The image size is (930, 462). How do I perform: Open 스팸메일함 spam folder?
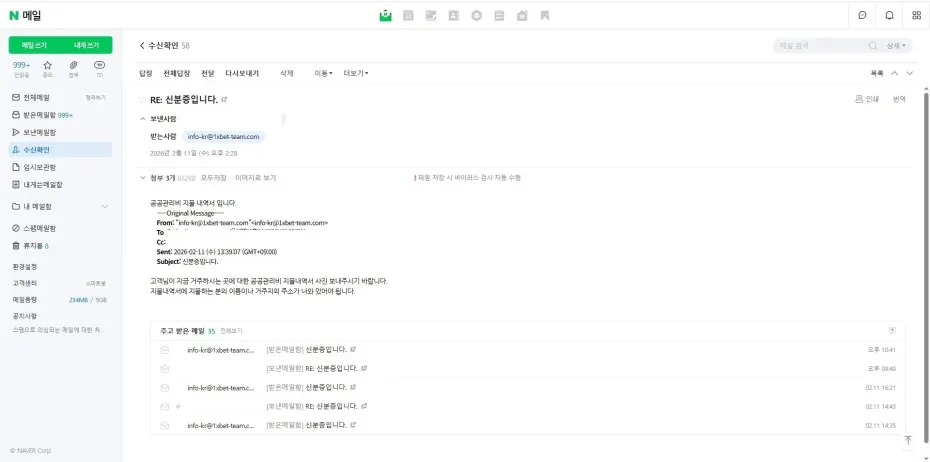click(39, 228)
